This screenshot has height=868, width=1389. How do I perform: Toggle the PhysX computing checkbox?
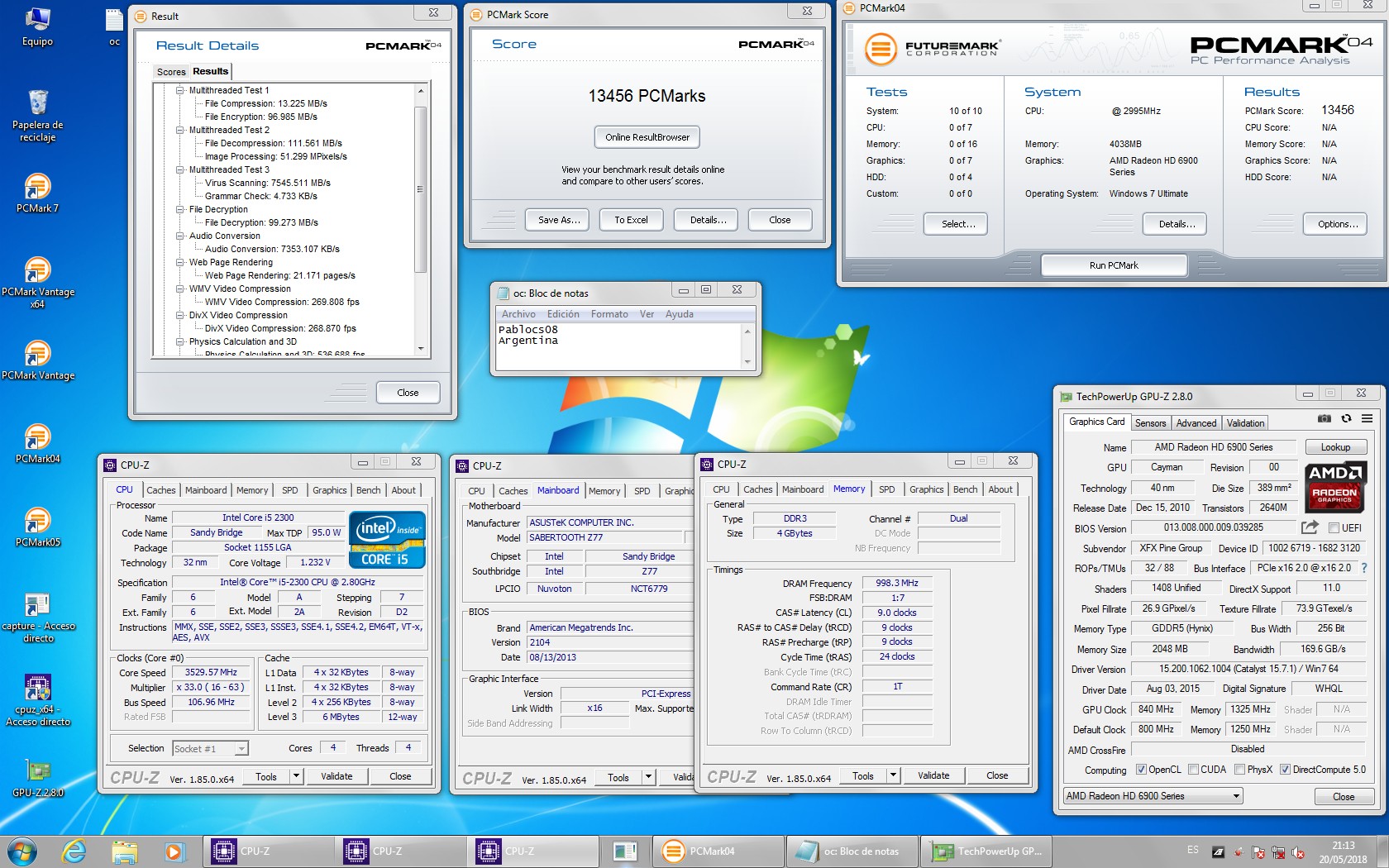(x=1239, y=770)
